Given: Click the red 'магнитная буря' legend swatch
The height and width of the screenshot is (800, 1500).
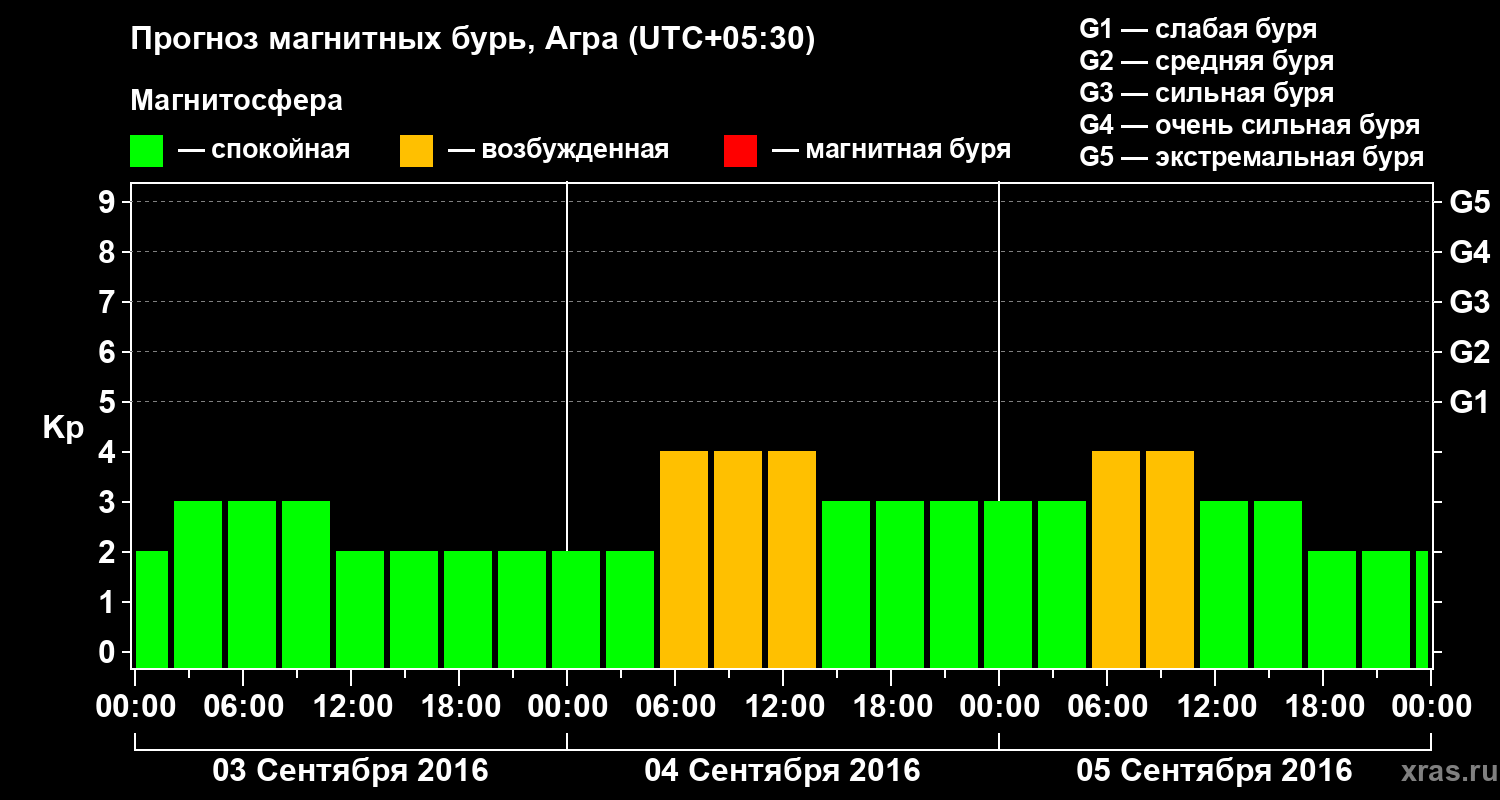Looking at the screenshot, I should point(741,150).
